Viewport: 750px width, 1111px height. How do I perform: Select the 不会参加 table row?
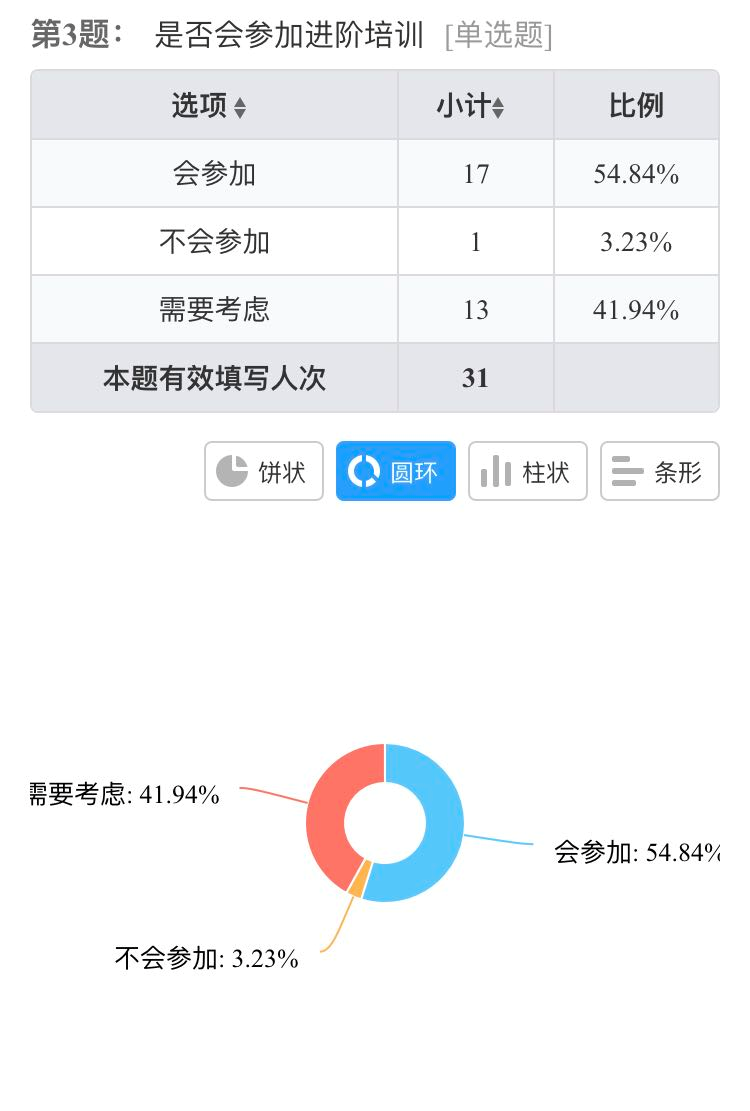tap(375, 242)
